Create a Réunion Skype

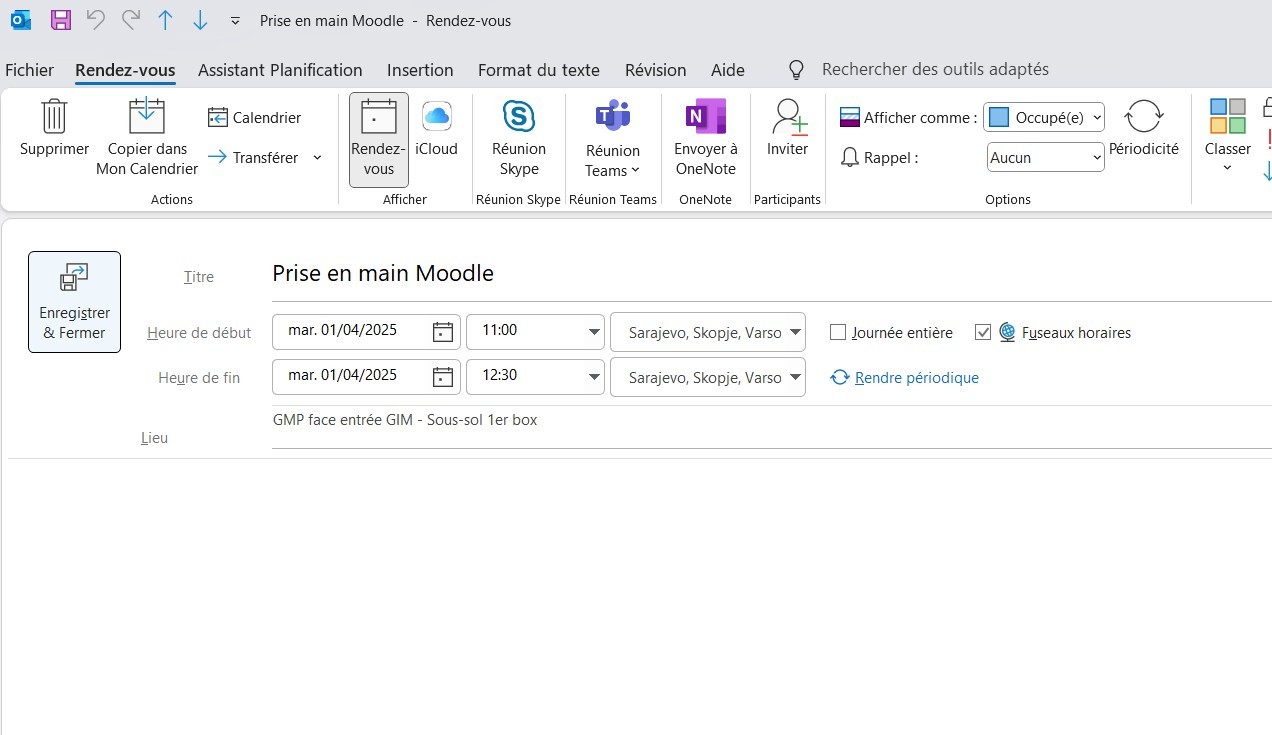click(x=519, y=139)
